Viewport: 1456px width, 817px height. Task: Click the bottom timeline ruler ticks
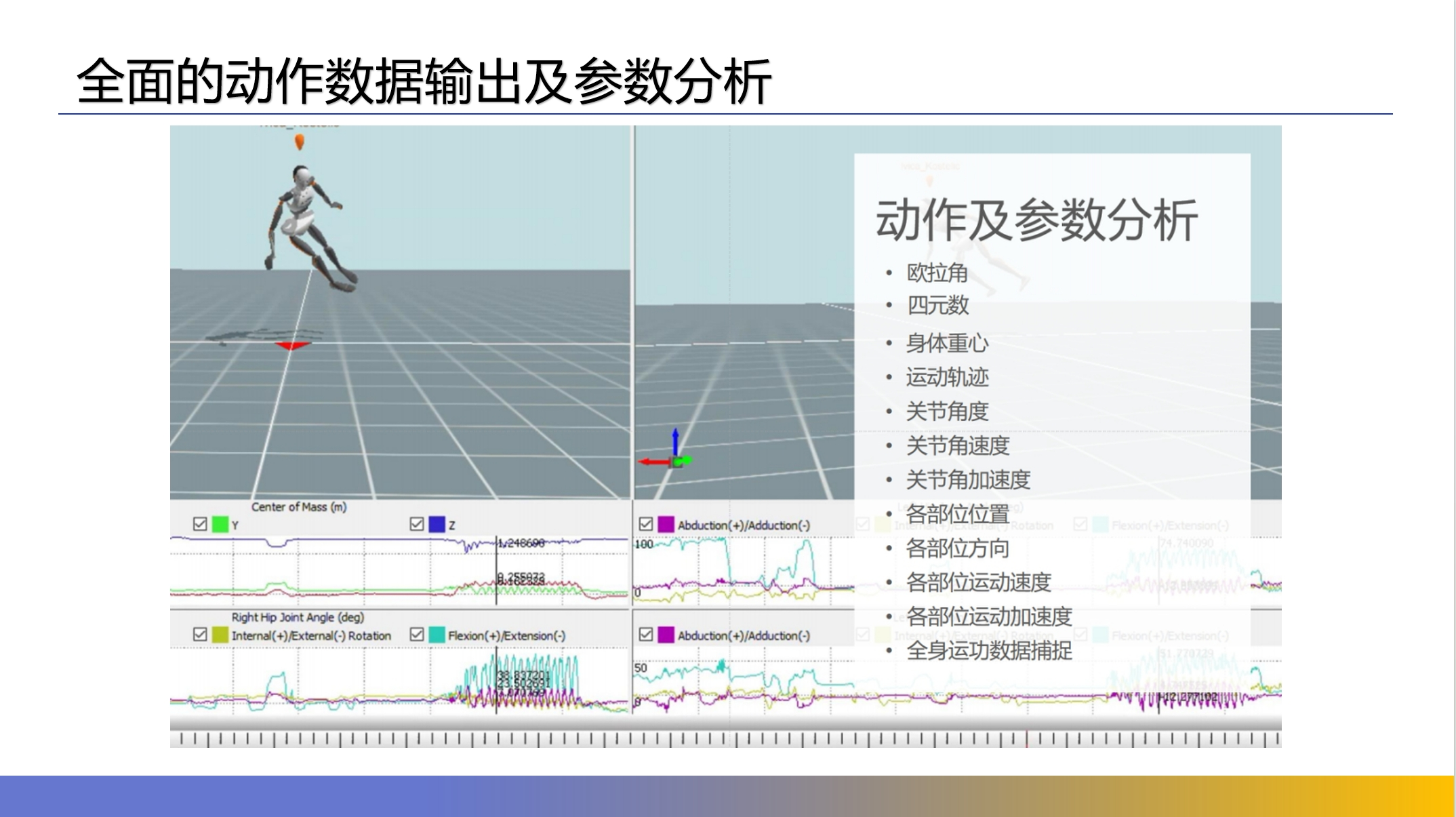point(725,739)
